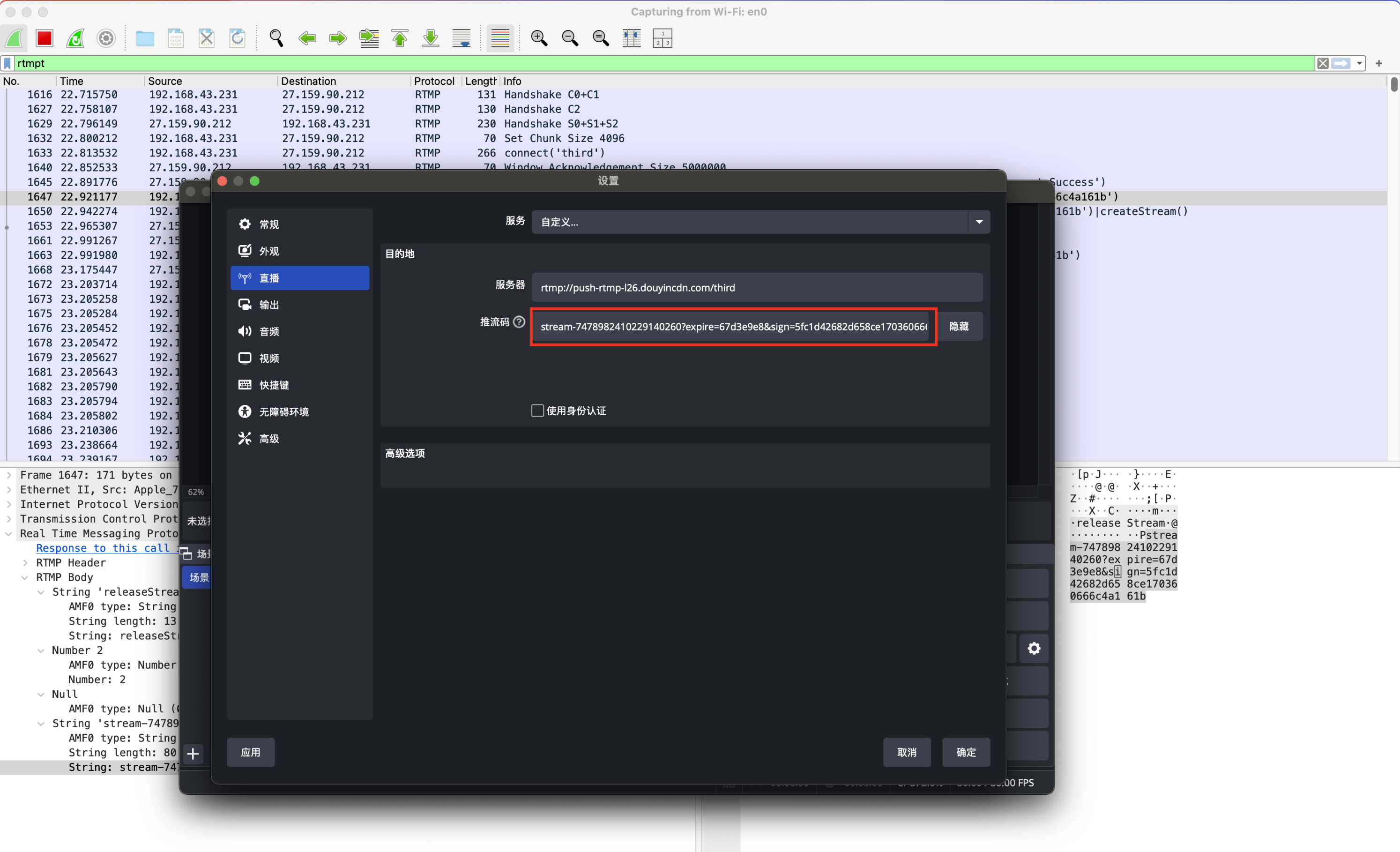Viewport: 1400px width, 852px height.
Task: Enable the 使用身份认证 checkbox
Action: [x=537, y=411]
